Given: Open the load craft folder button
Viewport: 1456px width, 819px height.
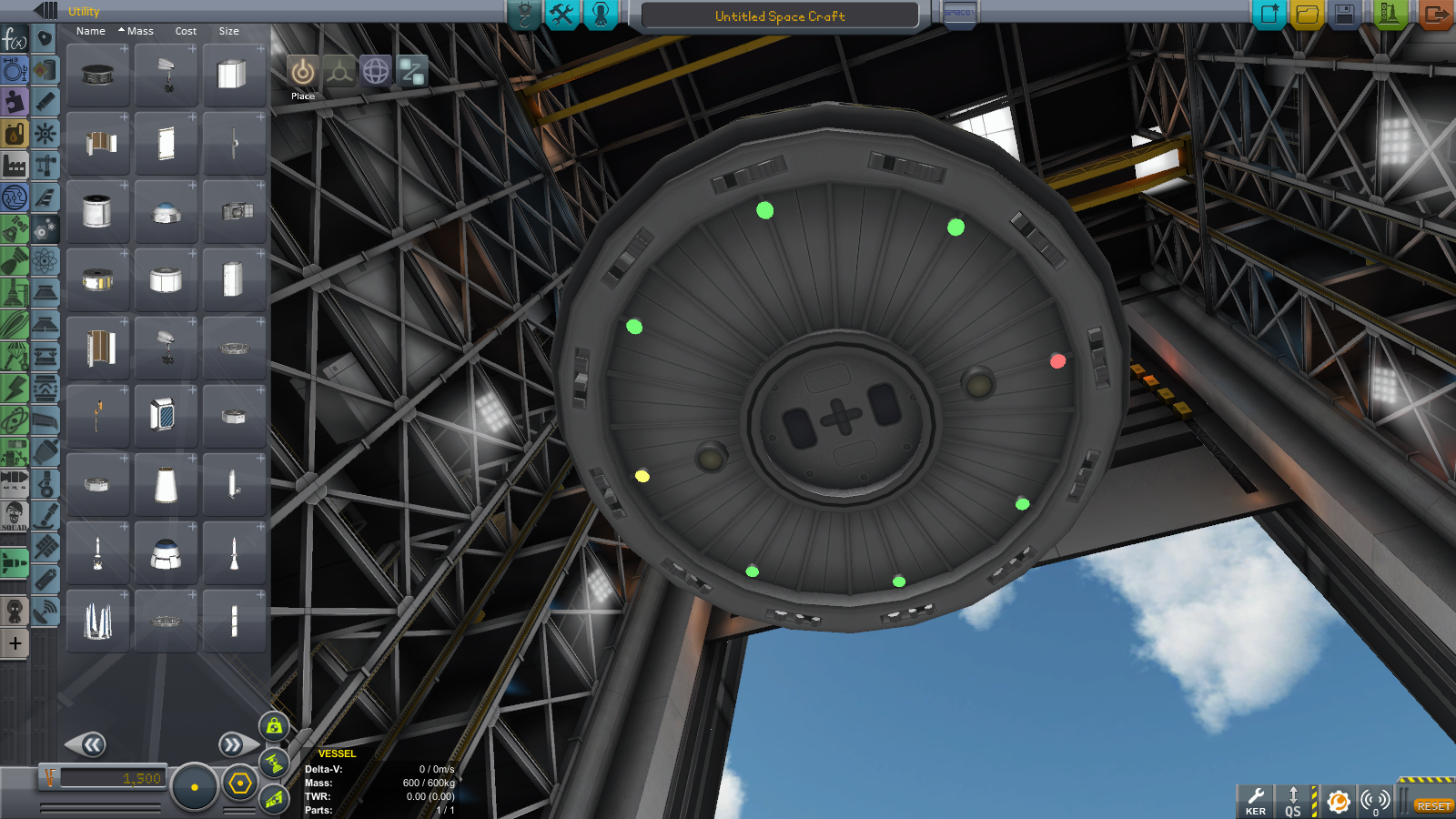Looking at the screenshot, I should 1307,15.
